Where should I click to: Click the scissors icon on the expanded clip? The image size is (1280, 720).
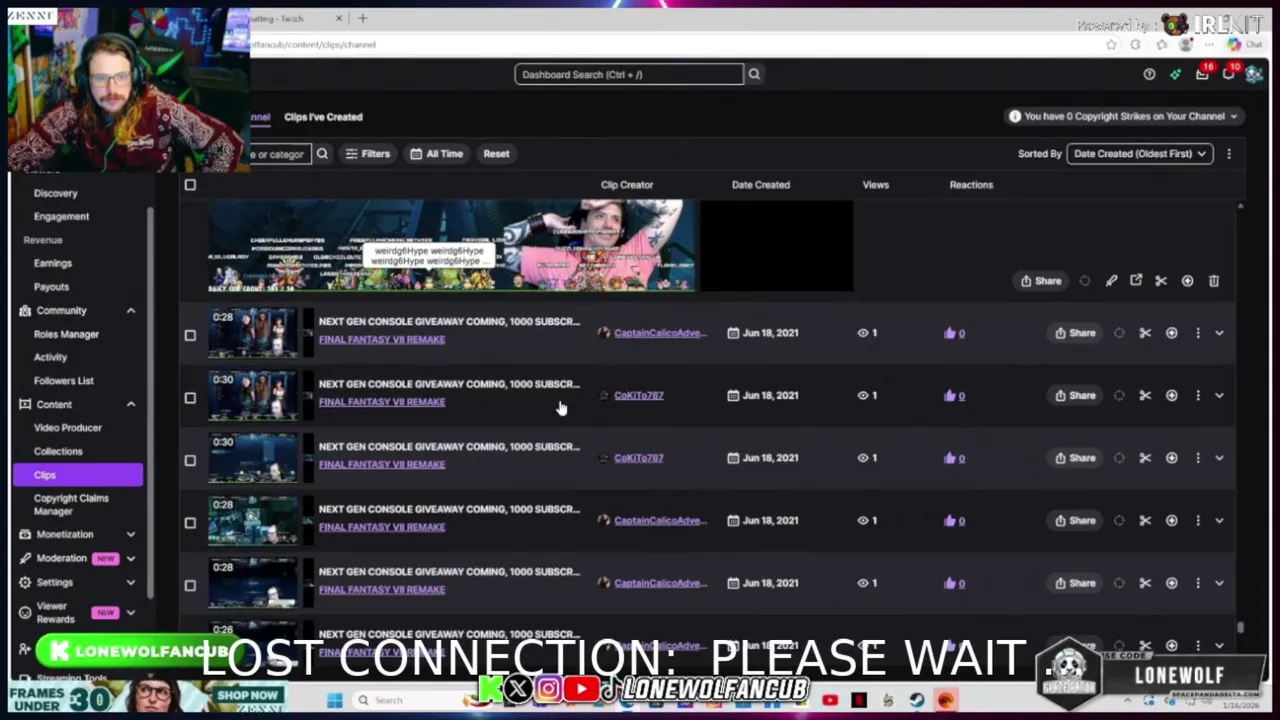click(1161, 281)
